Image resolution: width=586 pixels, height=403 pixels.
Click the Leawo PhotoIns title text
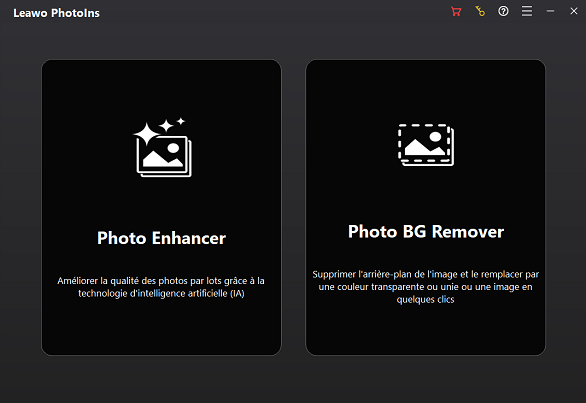click(x=56, y=13)
